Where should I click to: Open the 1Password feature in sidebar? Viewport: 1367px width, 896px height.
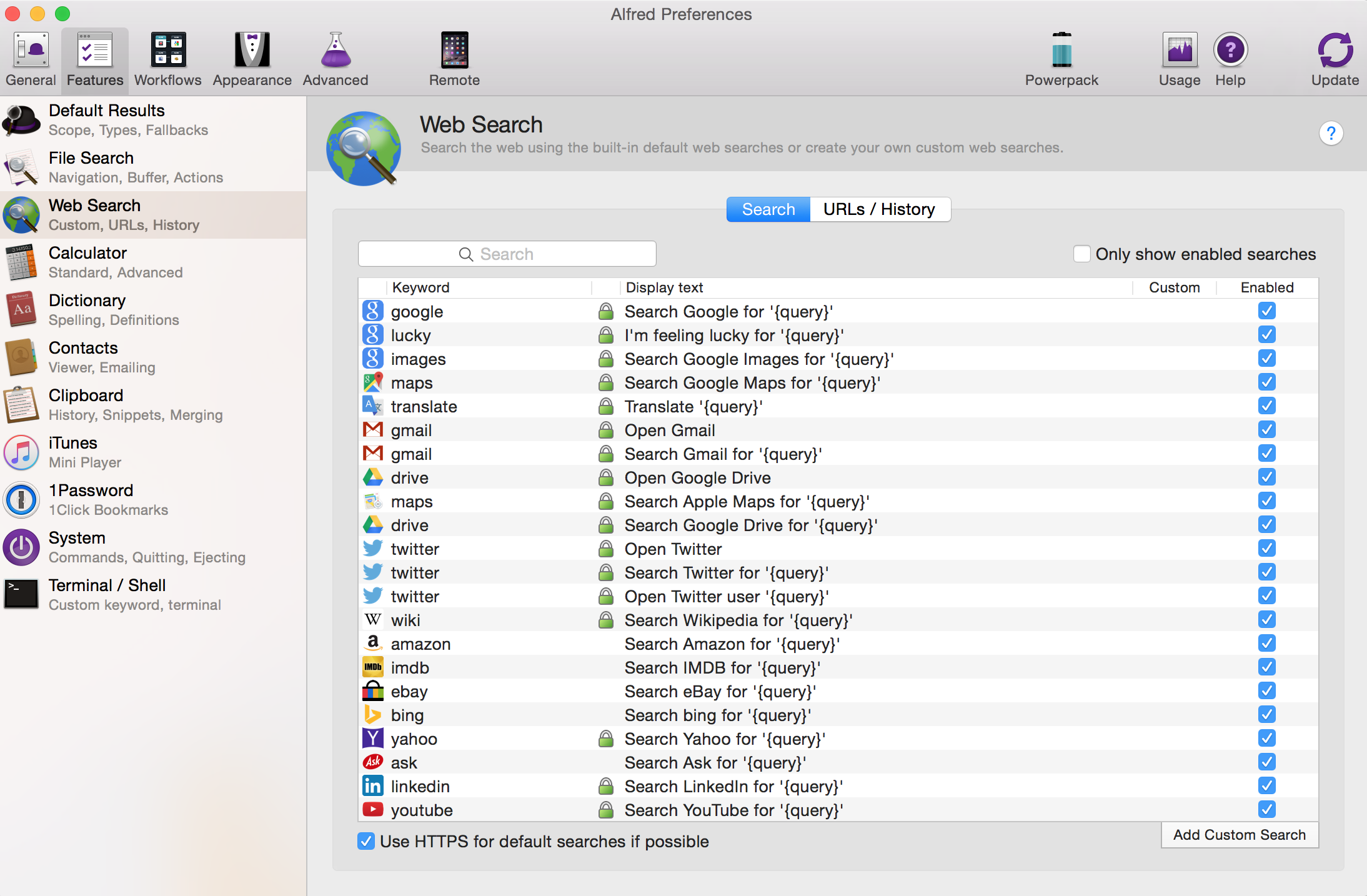point(153,500)
